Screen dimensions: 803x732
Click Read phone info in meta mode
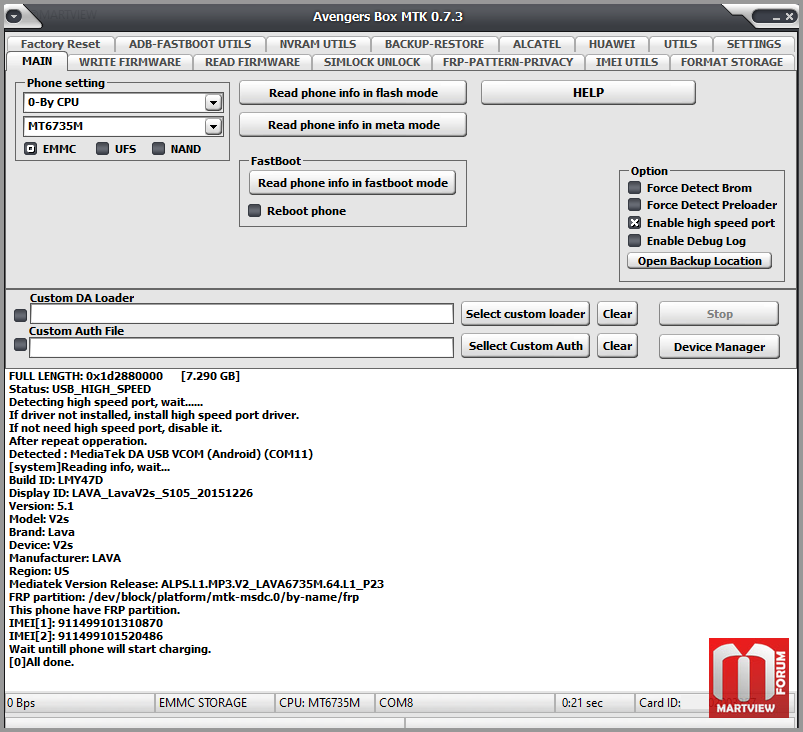pyautogui.click(x=353, y=125)
